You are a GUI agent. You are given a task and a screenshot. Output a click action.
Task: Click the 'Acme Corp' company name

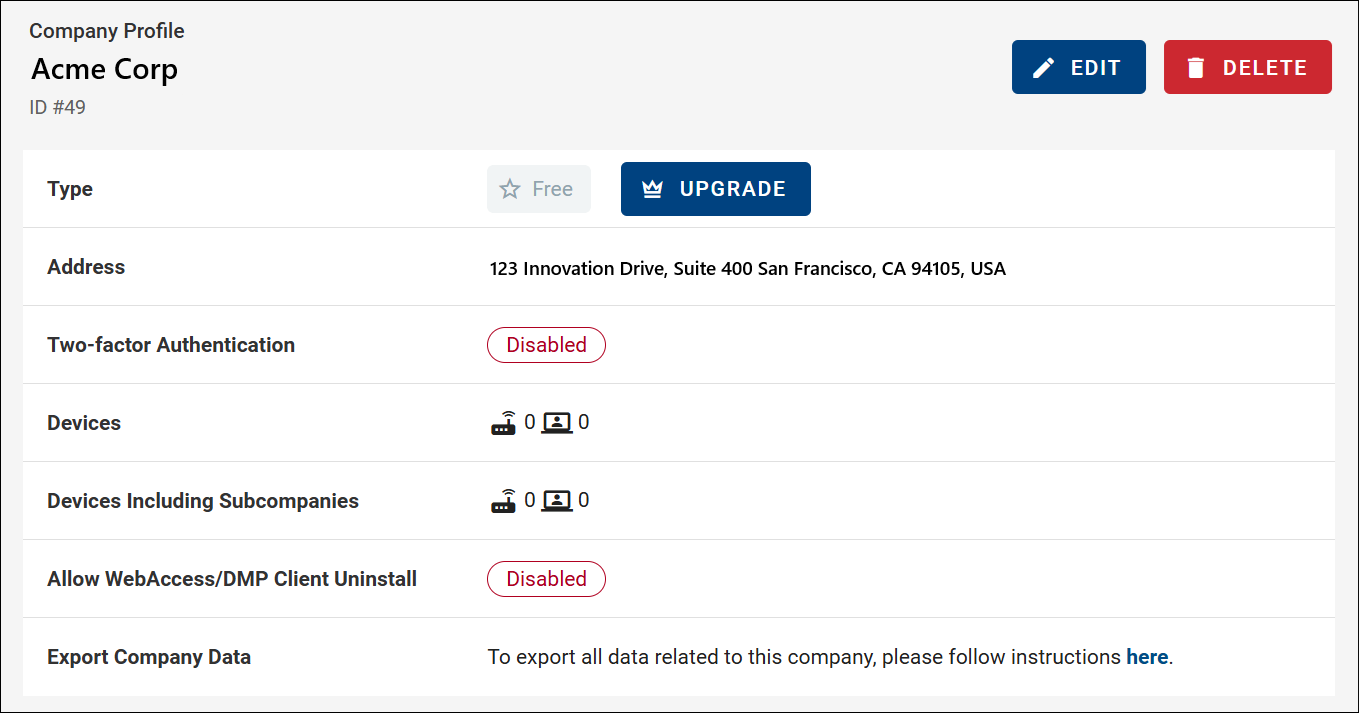click(x=105, y=69)
